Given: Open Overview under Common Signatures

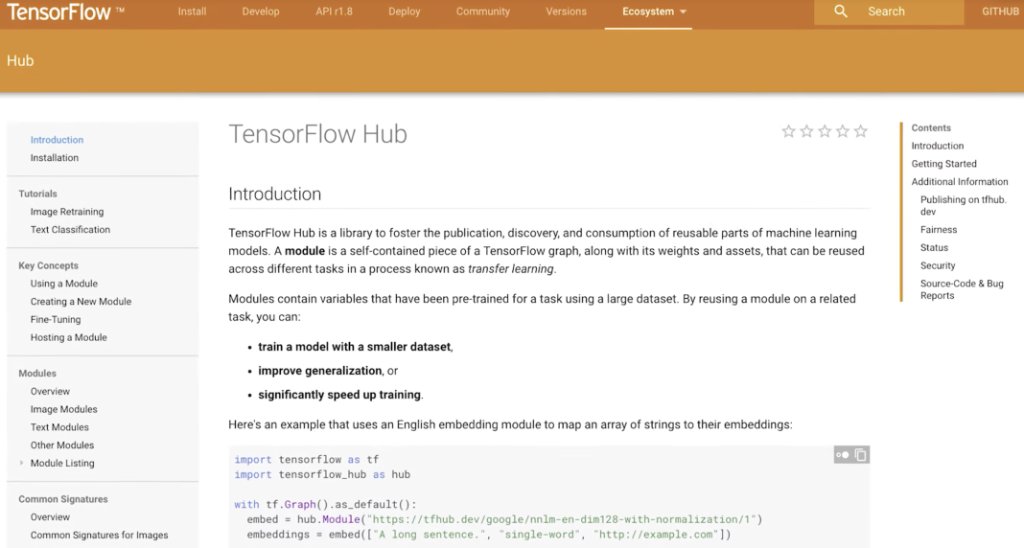Looking at the screenshot, I should pyautogui.click(x=50, y=517).
